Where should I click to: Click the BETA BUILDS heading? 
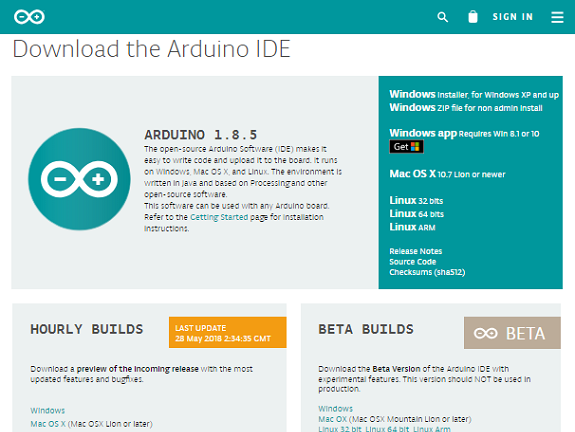tap(366, 329)
